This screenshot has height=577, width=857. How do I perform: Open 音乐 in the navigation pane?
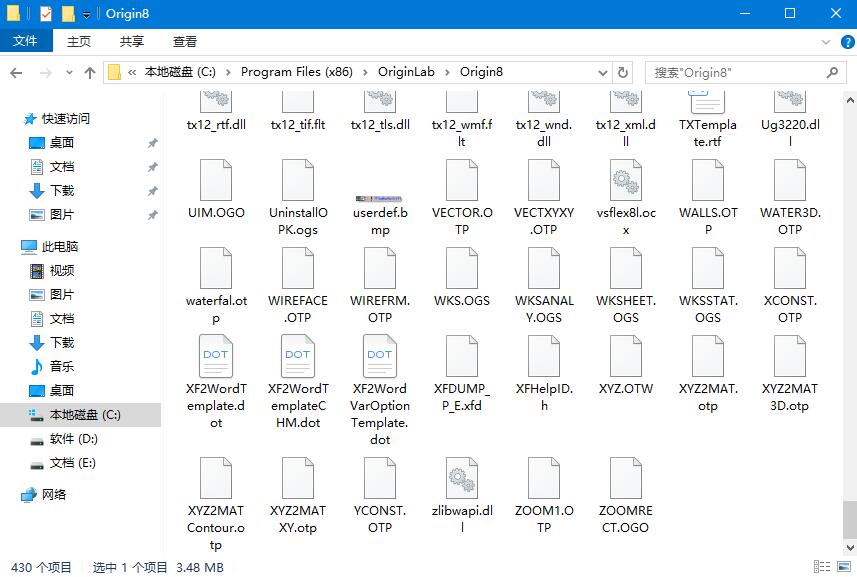tap(62, 367)
